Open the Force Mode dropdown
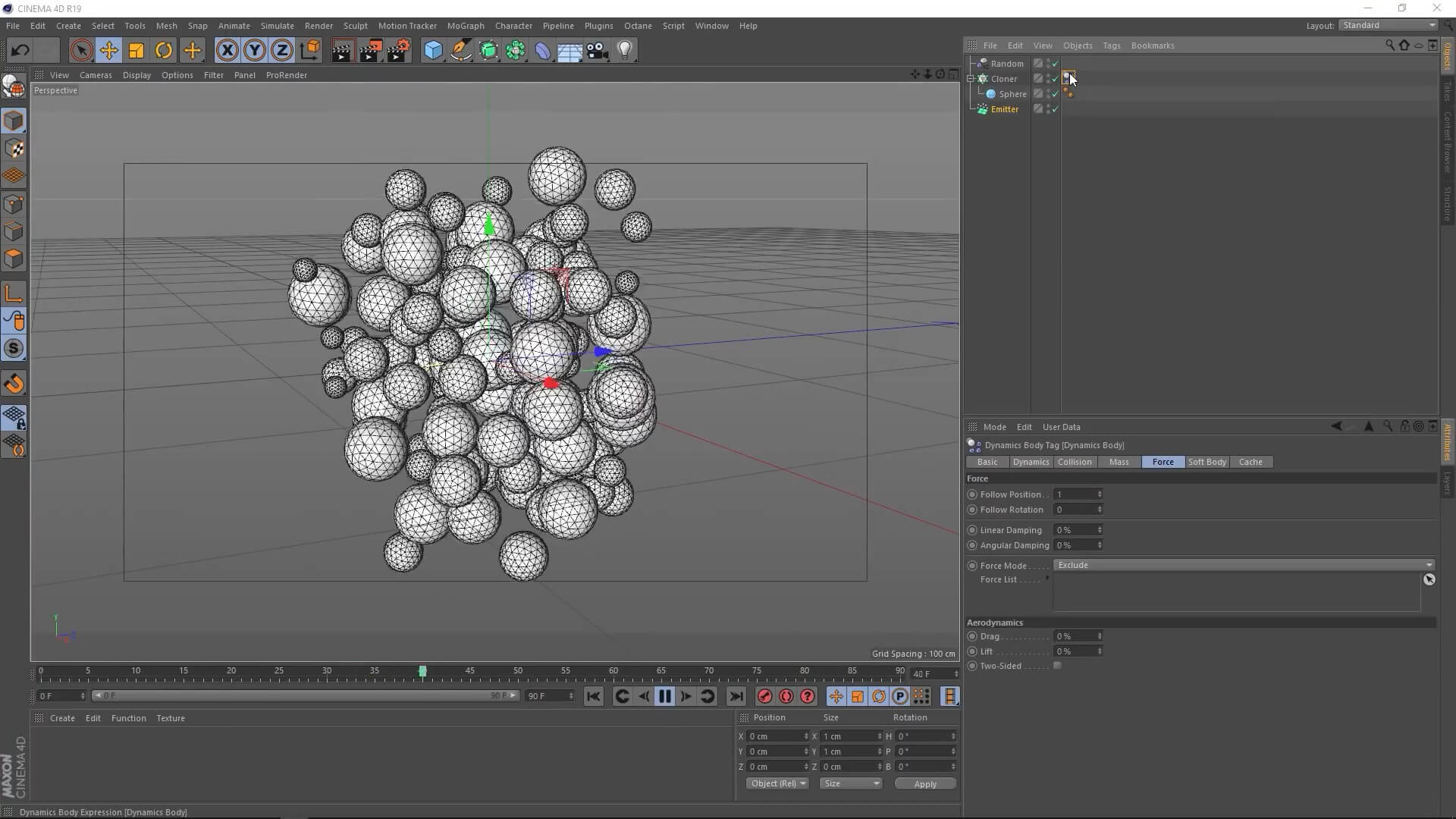The width and height of the screenshot is (1456, 819). (1244, 565)
